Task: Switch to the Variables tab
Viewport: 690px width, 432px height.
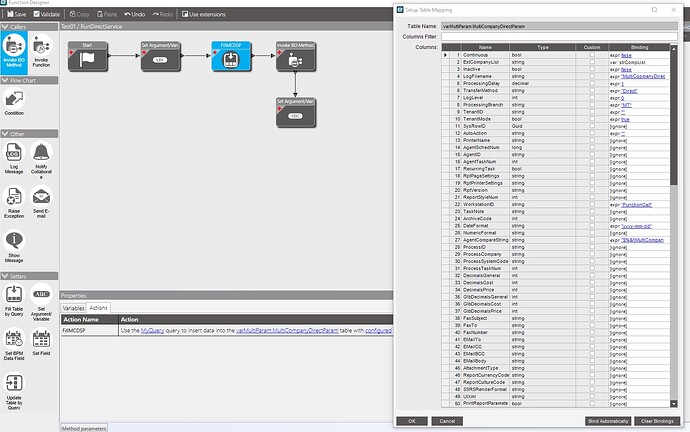Action: pos(73,308)
